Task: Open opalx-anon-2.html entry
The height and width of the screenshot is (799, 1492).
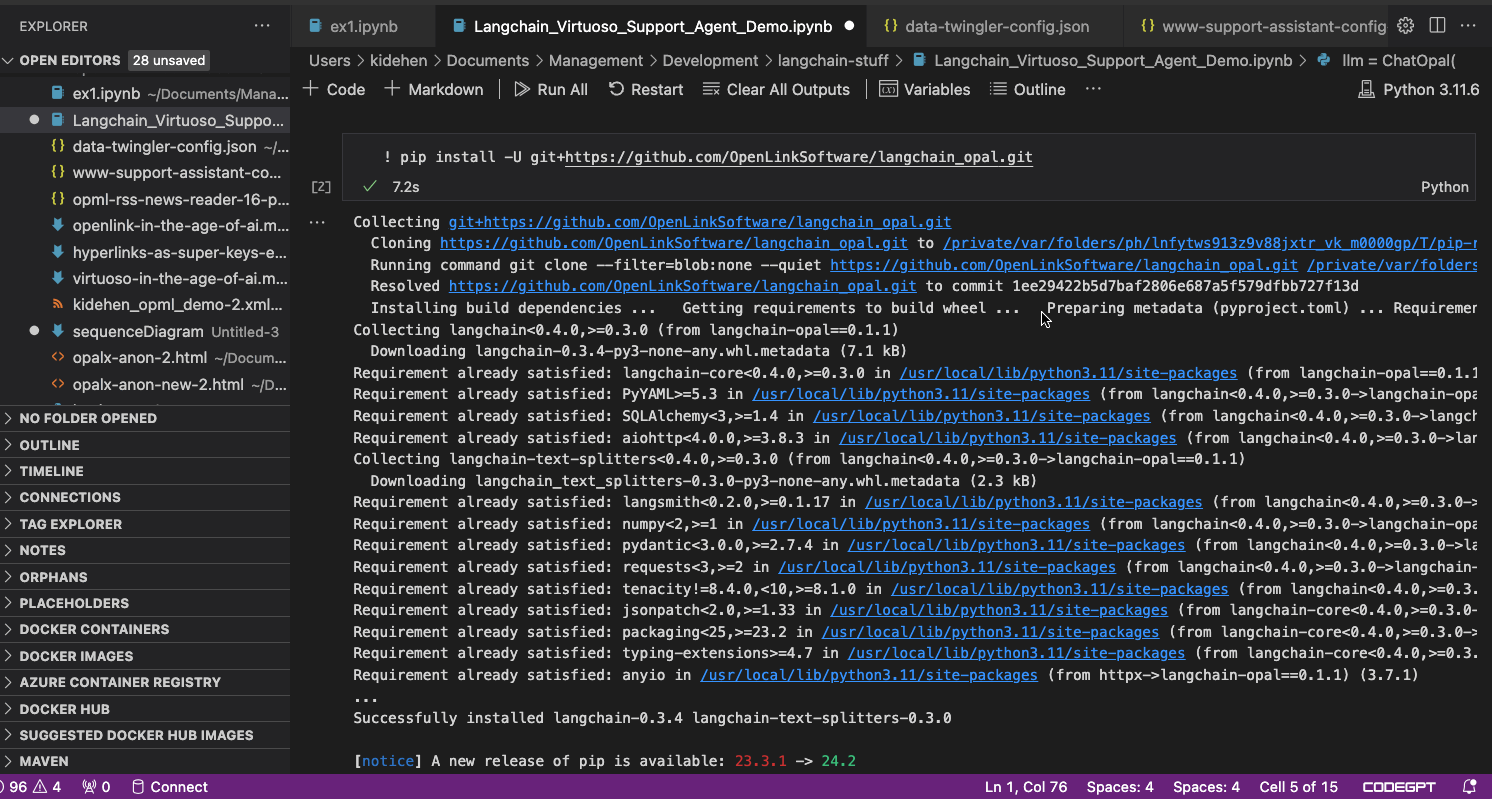Action: pyautogui.click(x=145, y=357)
